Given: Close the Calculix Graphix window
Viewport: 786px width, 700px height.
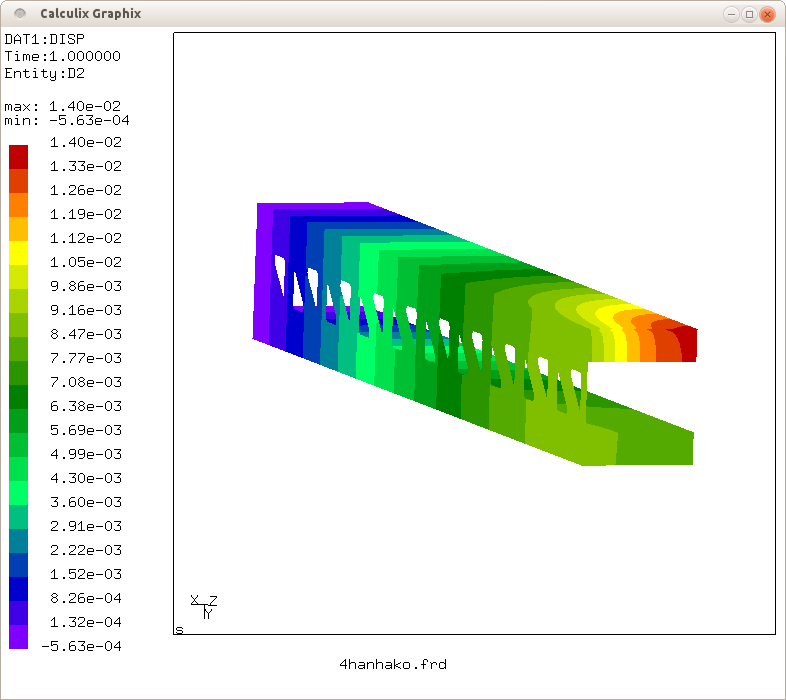Looking at the screenshot, I should click(x=767, y=14).
